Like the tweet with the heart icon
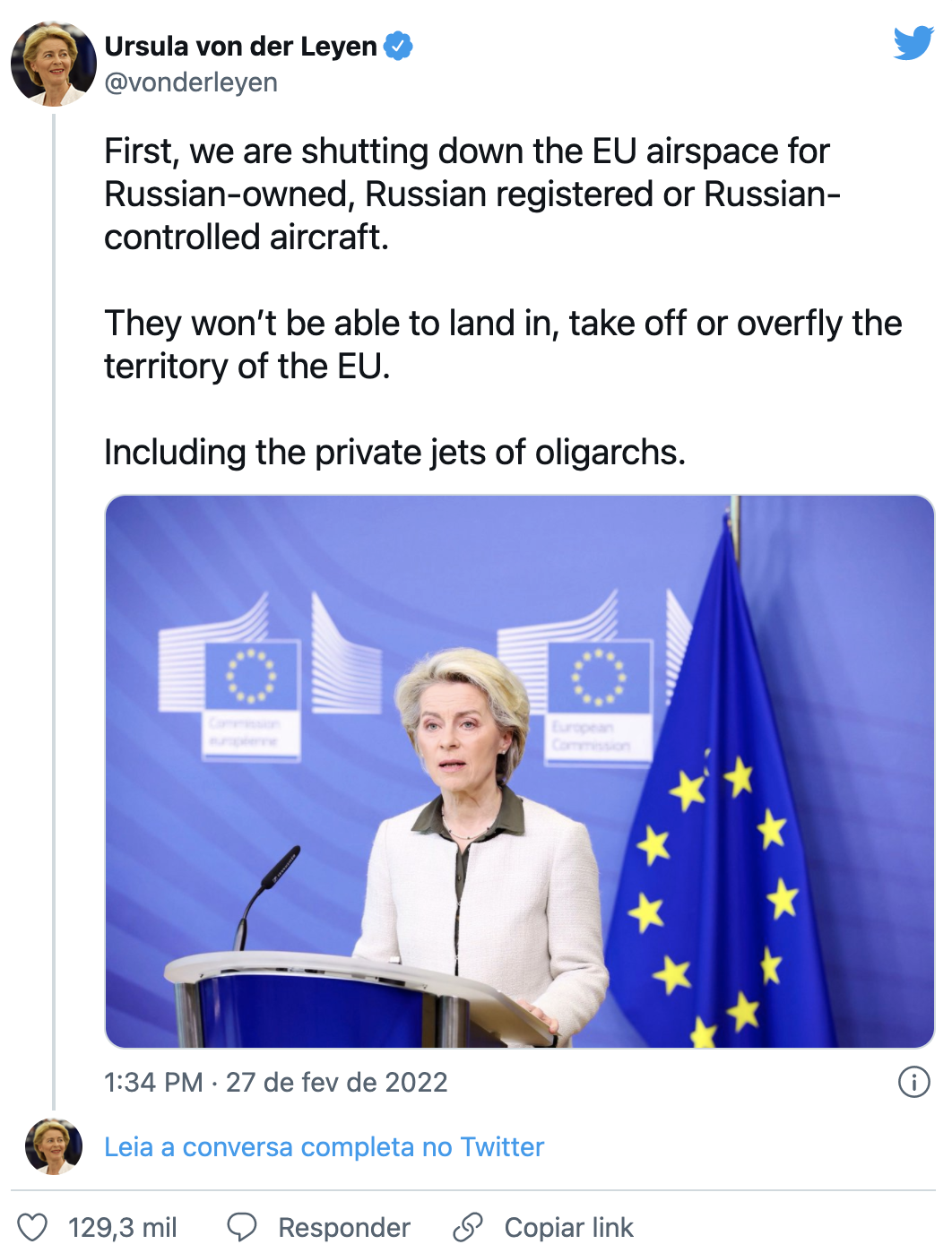Screen dimensions: 952x1253 (x=32, y=1227)
